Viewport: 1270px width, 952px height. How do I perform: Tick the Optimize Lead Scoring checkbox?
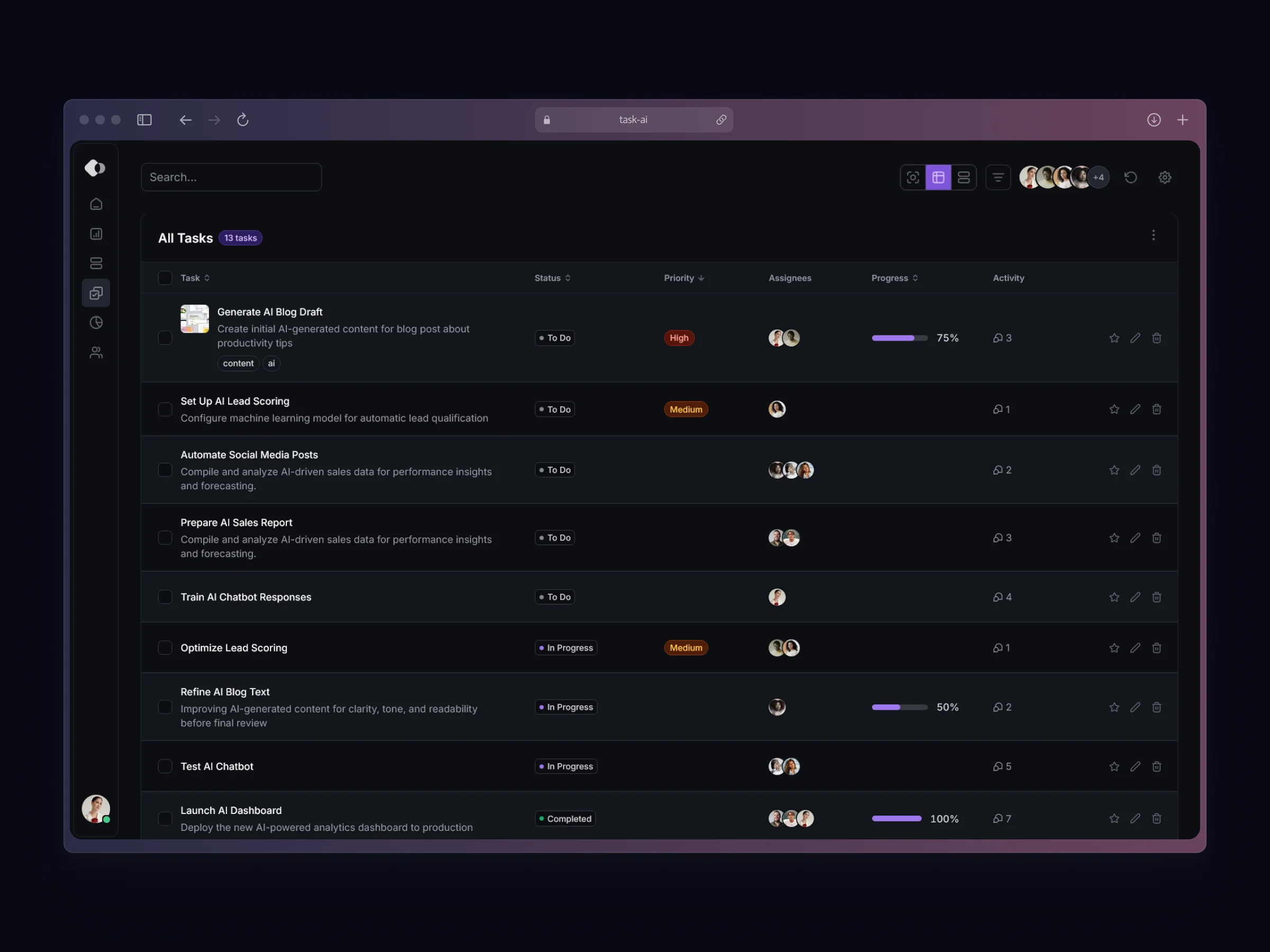pyautogui.click(x=165, y=648)
